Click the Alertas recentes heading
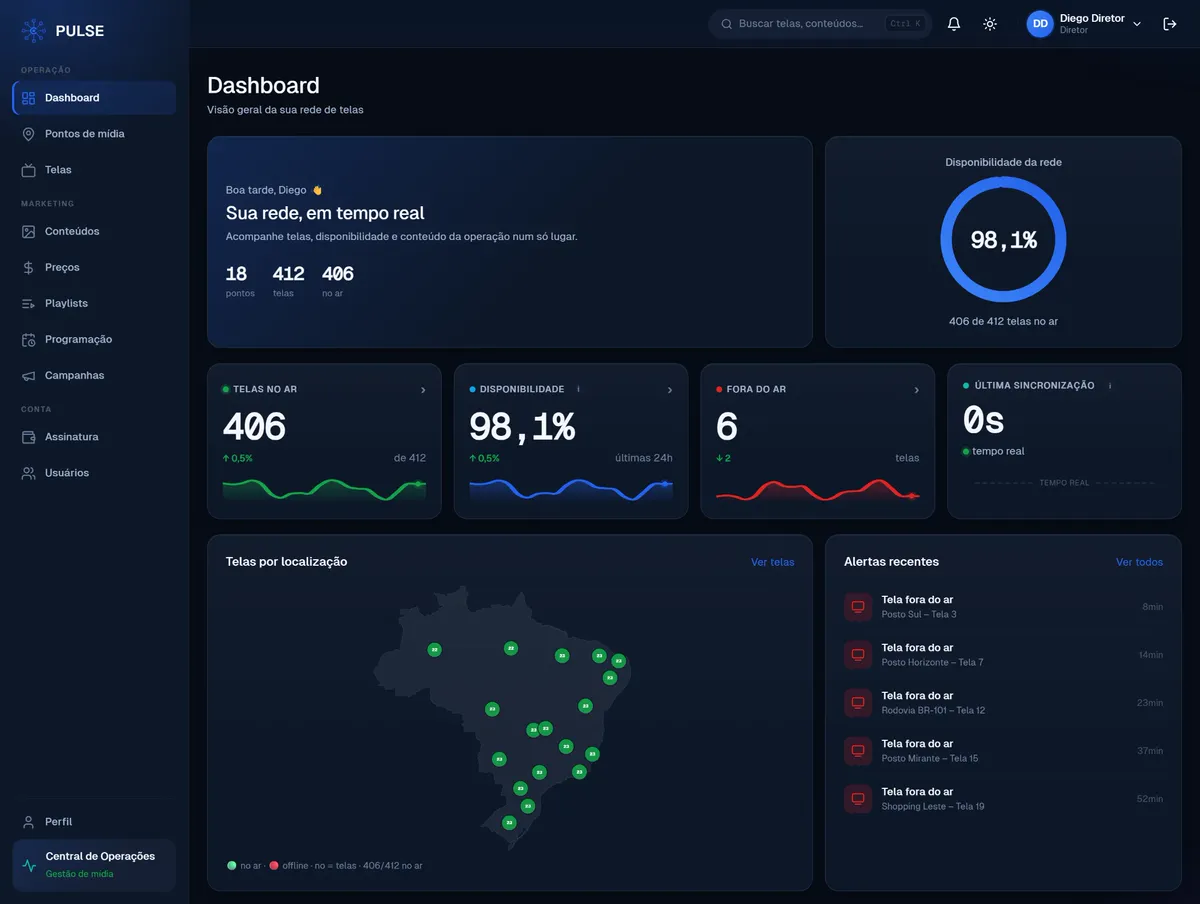 [891, 562]
